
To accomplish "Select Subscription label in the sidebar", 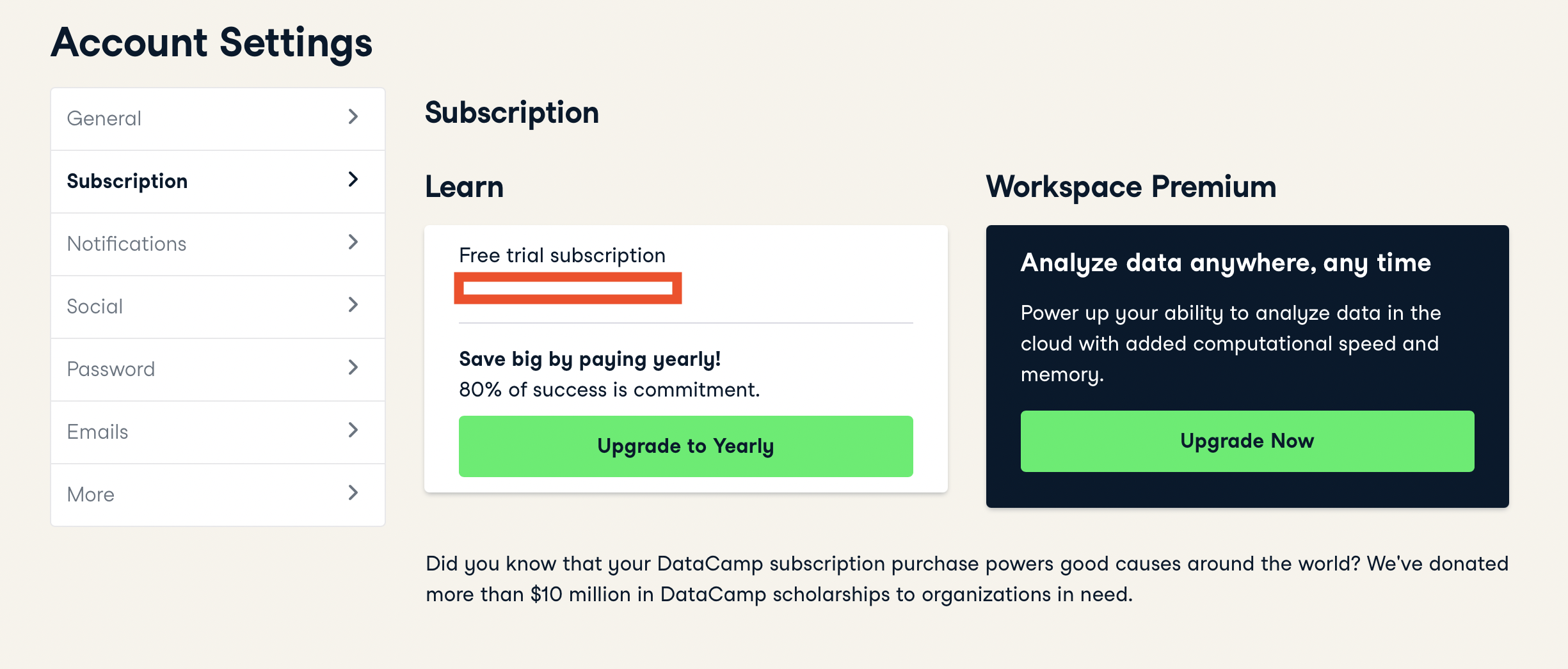I will tap(127, 182).
